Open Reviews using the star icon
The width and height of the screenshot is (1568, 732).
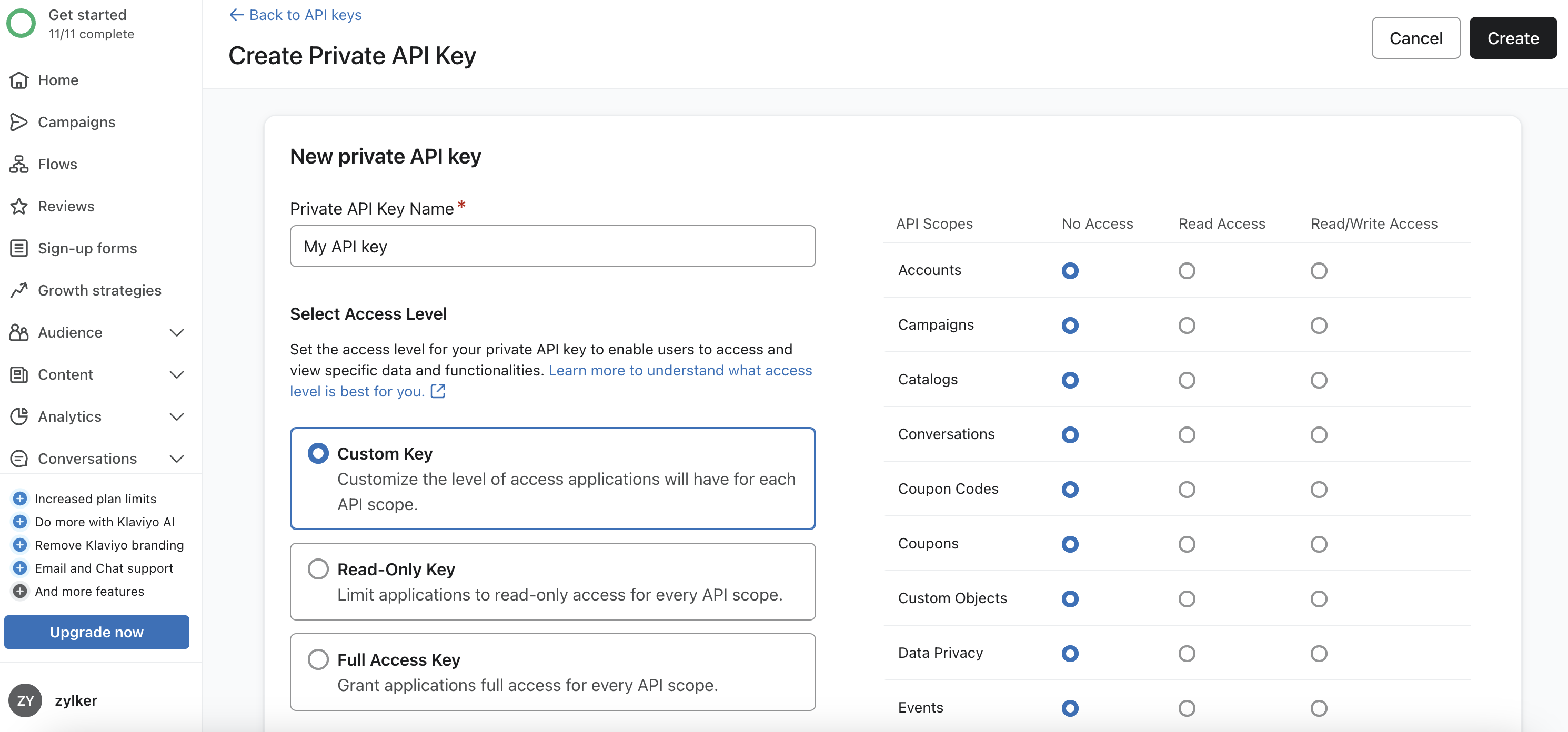pyautogui.click(x=19, y=206)
